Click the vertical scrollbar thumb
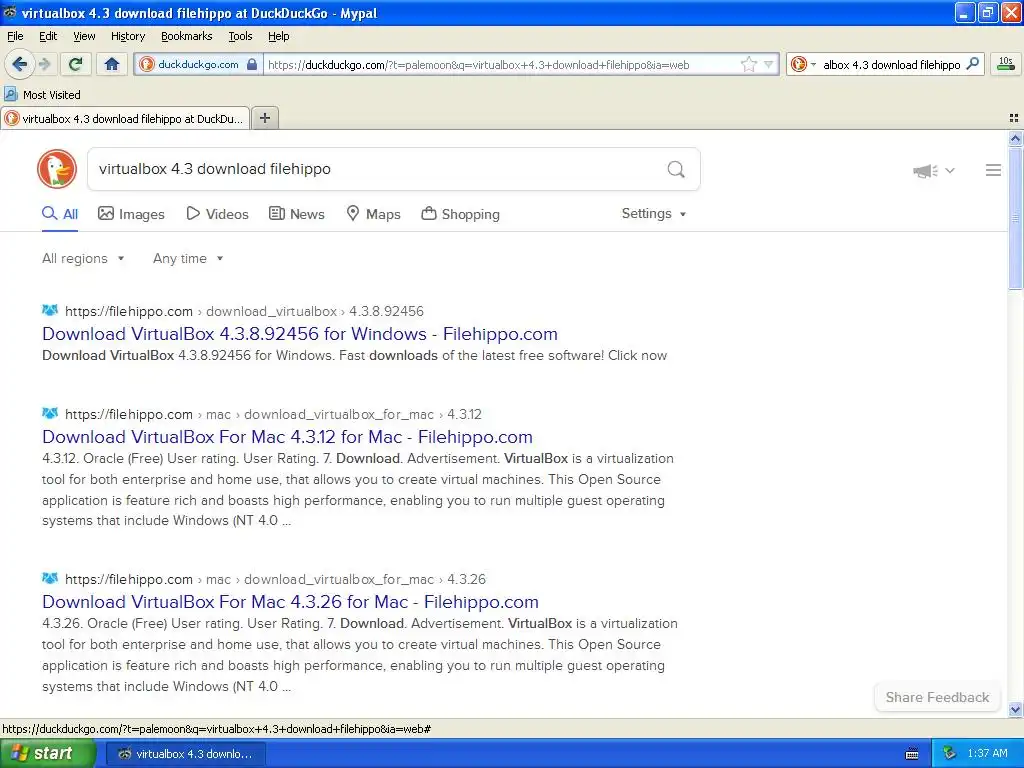This screenshot has width=1024, height=768. 1015,217
